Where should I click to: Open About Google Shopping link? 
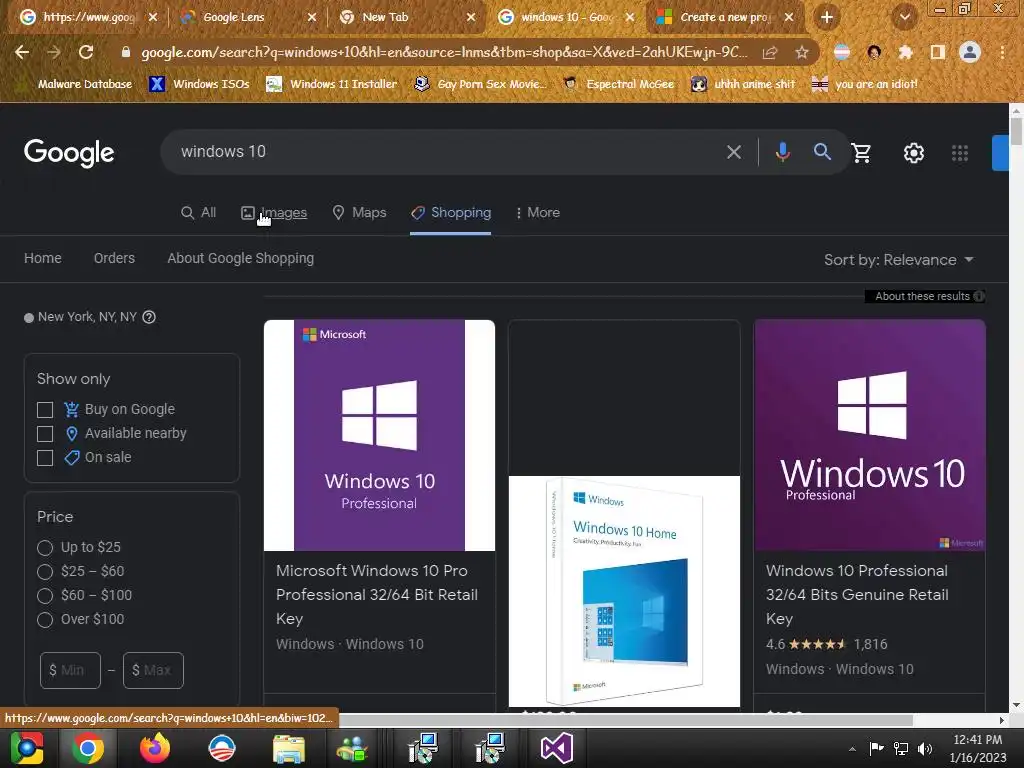tap(240, 258)
